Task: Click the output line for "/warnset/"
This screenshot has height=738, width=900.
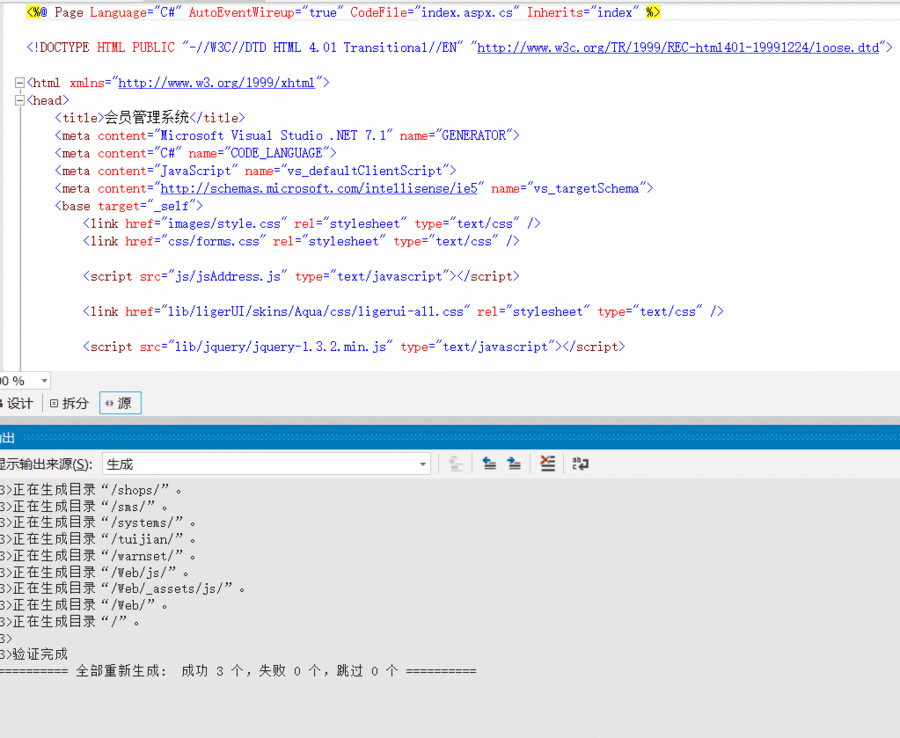Action: pyautogui.click(x=98, y=556)
